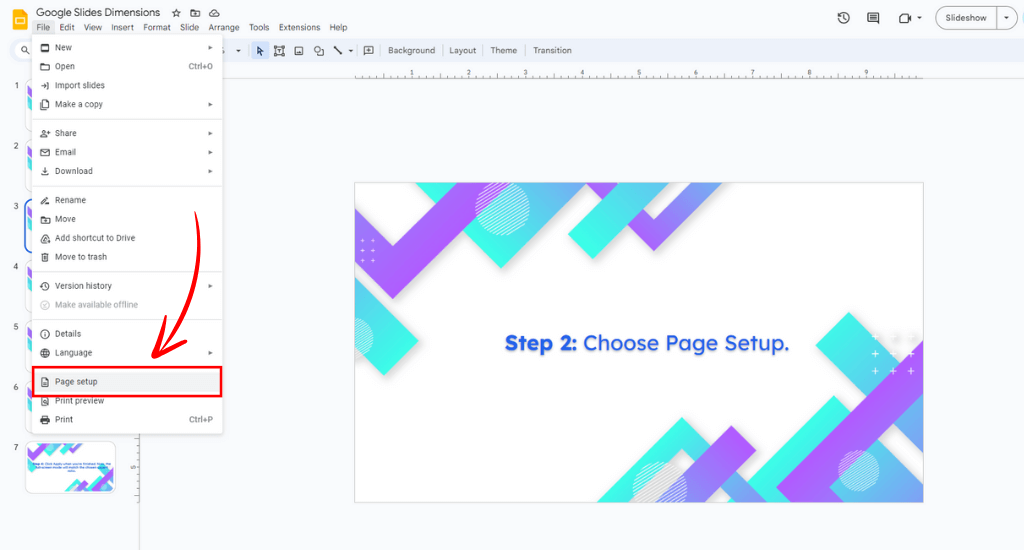The height and width of the screenshot is (550, 1024).
Task: Expand the Slideshow options dropdown arrow
Action: 1006,18
